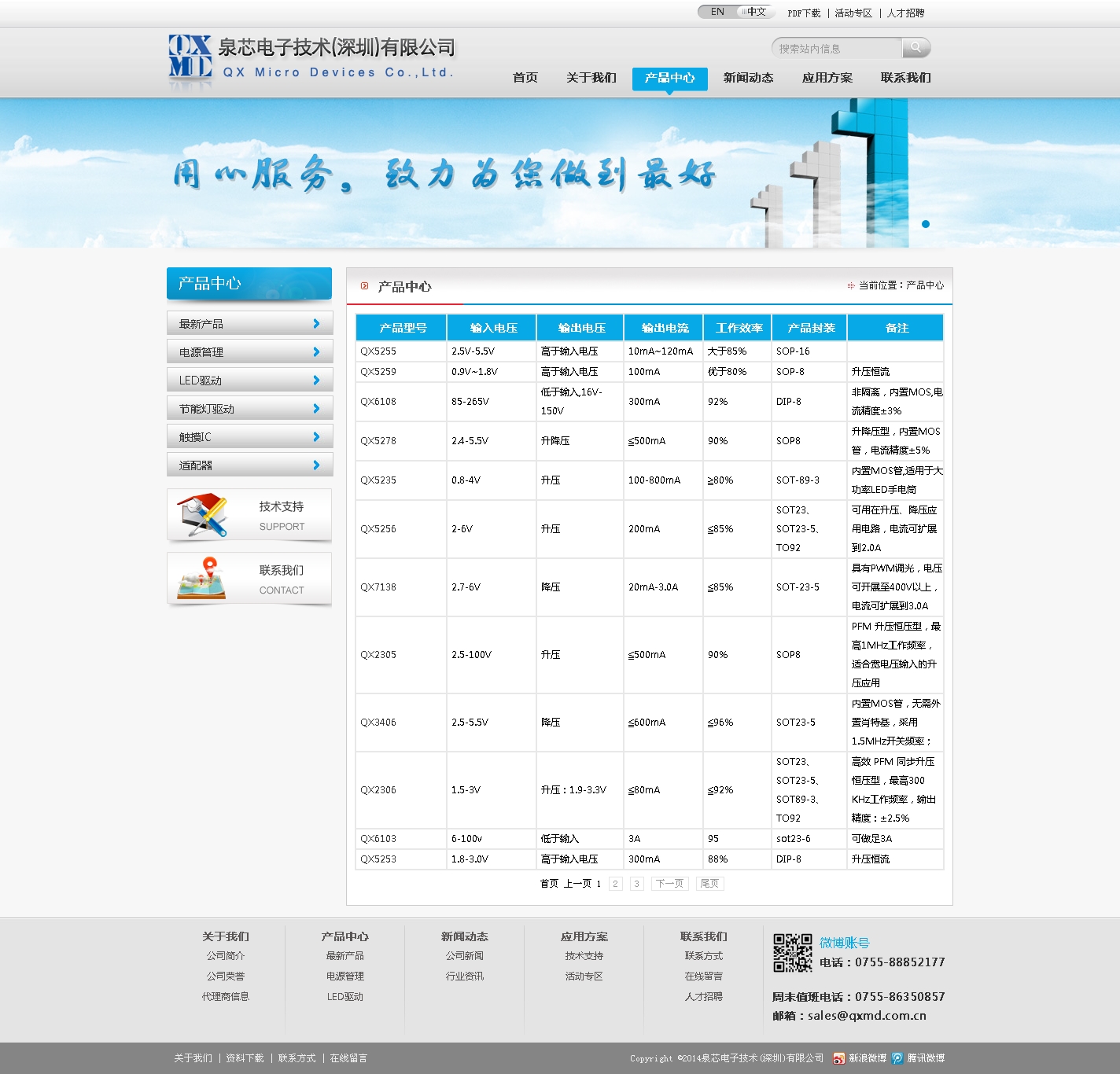Click the banner carousel dot indicator
Viewport: 1120px width, 1074px height.
[927, 223]
